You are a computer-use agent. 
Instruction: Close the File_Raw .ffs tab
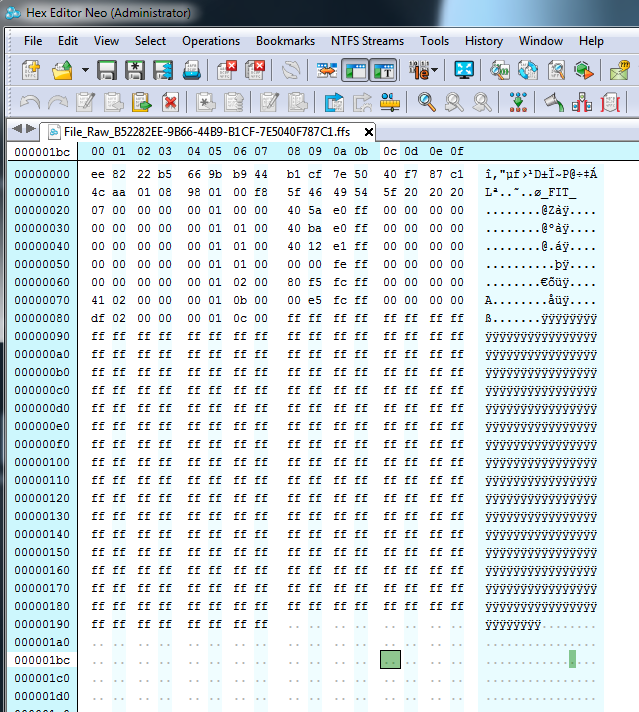tap(369, 132)
